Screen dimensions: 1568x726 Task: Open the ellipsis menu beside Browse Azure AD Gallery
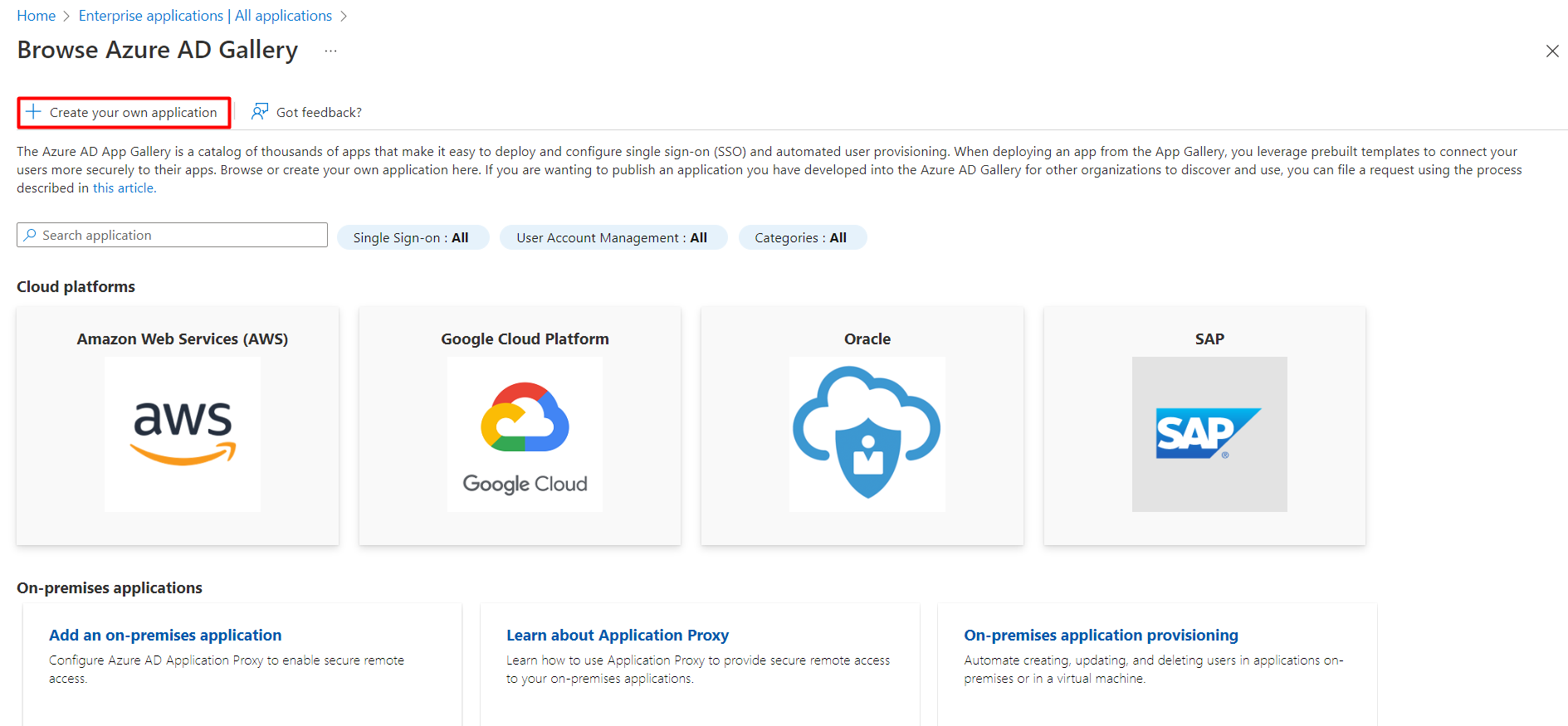[x=331, y=51]
